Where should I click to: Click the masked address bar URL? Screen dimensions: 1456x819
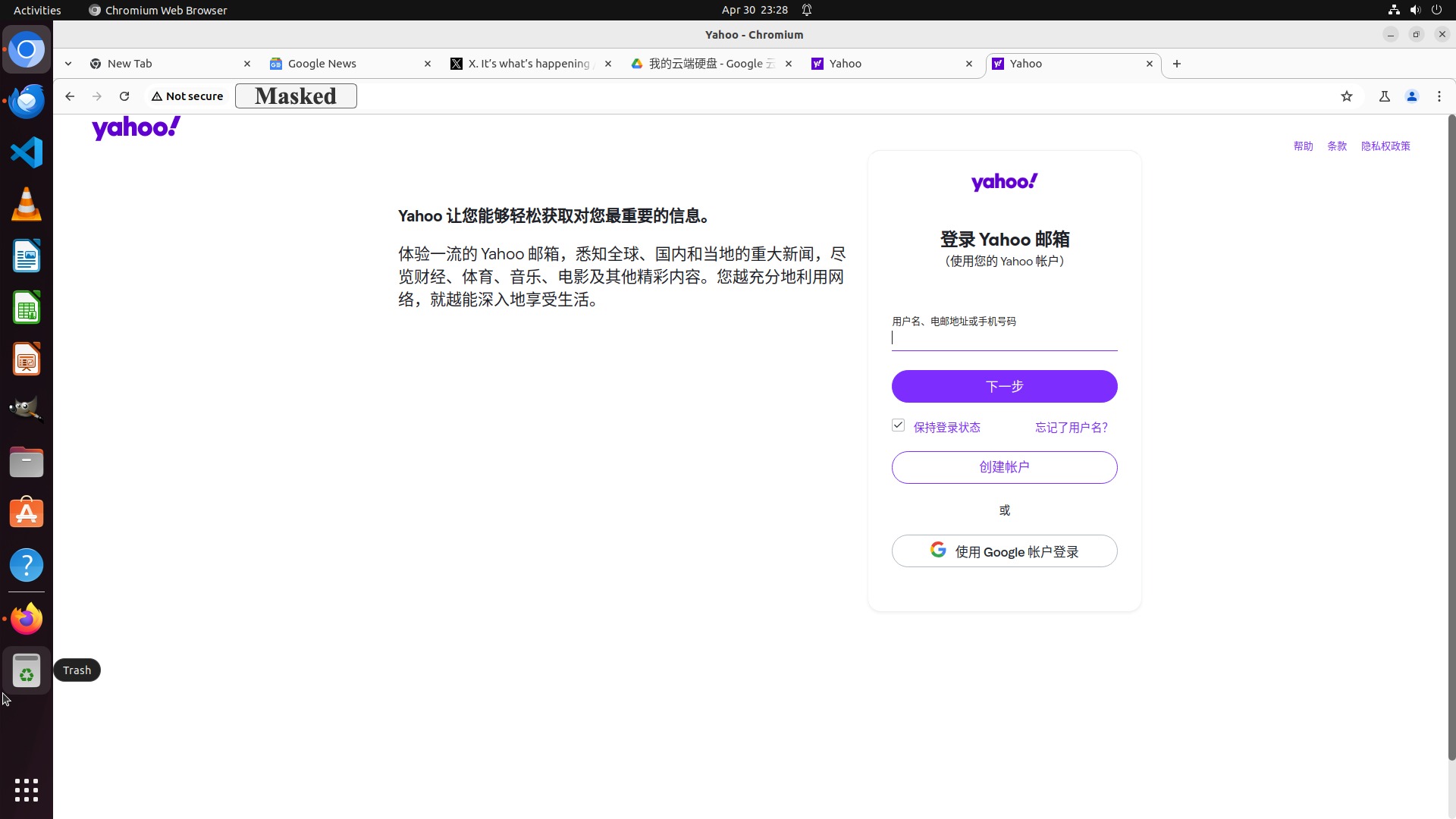click(x=296, y=96)
